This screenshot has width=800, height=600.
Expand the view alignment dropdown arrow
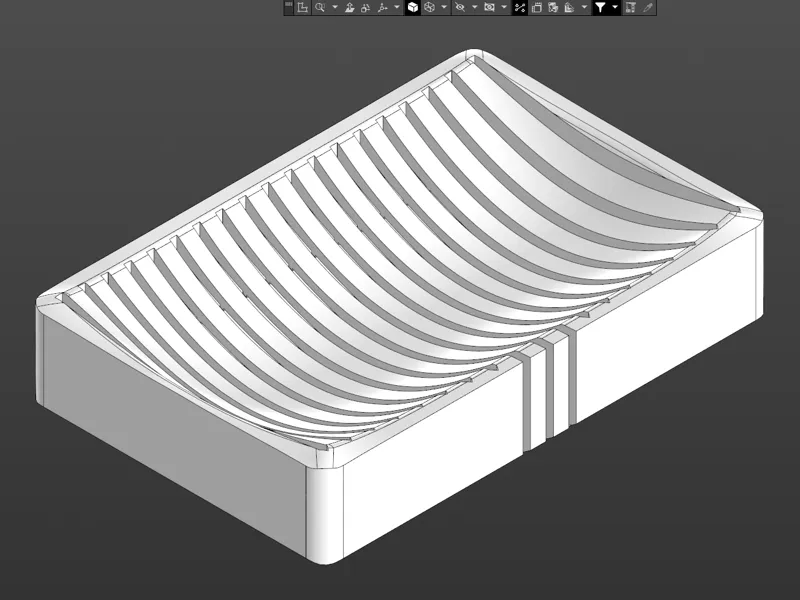pyautogui.click(x=584, y=7)
